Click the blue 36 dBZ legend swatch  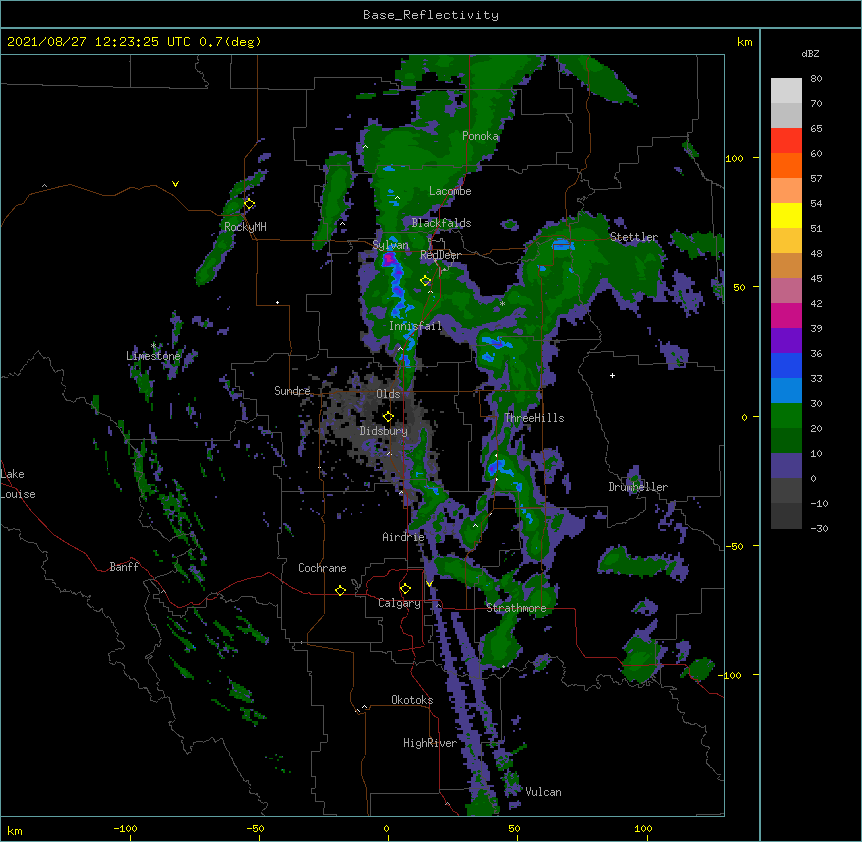coord(786,365)
